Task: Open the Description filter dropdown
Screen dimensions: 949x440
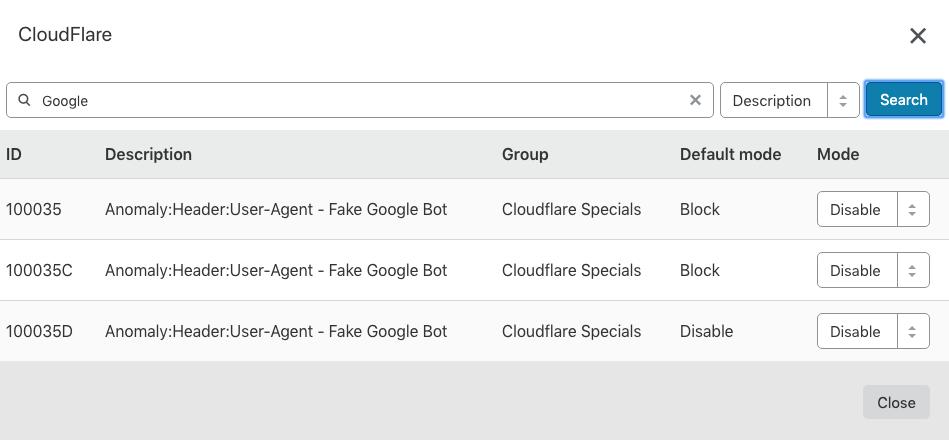Action: pos(789,100)
